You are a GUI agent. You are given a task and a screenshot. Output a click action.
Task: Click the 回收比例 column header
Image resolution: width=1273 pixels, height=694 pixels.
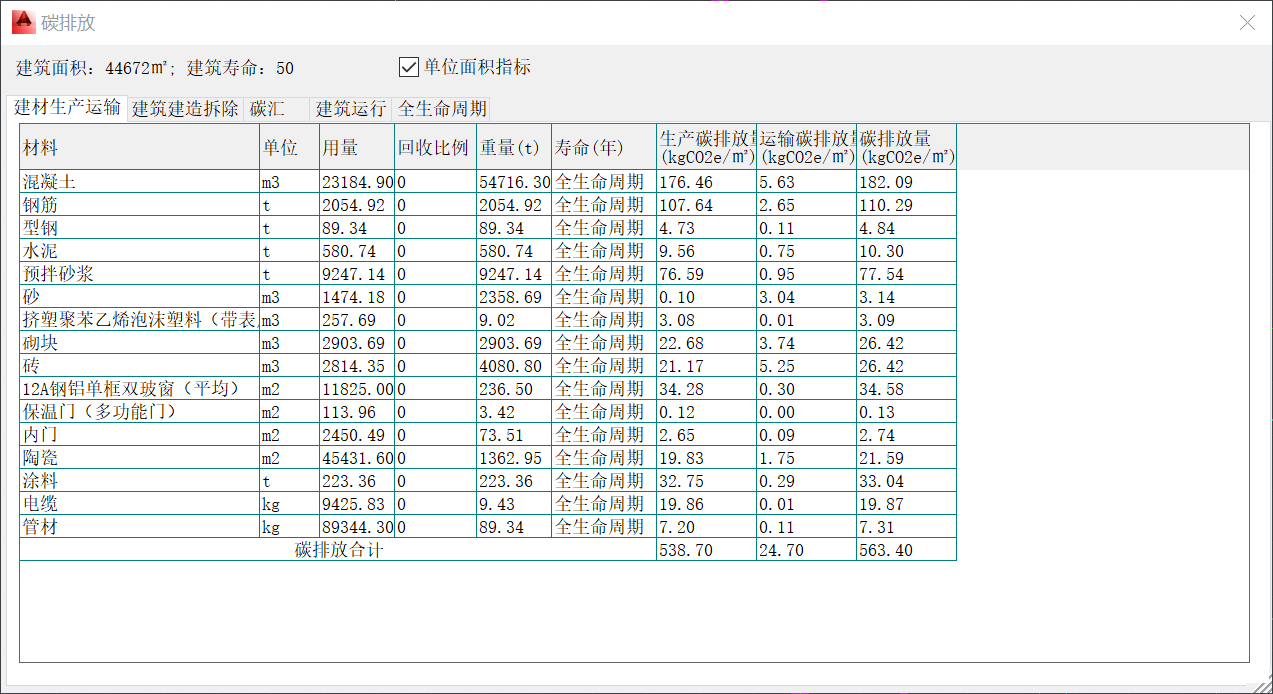[x=434, y=148]
